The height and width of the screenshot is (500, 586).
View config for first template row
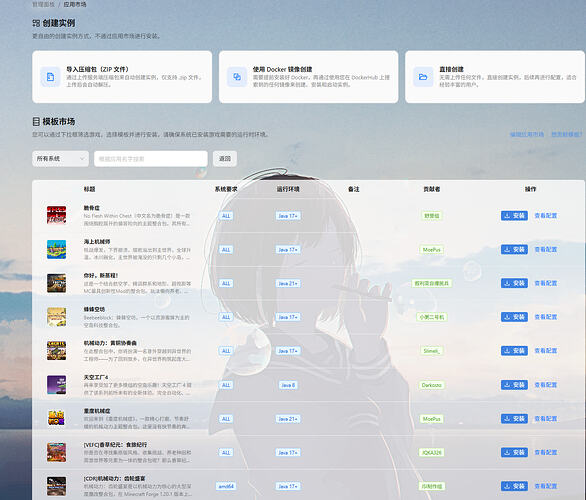546,216
